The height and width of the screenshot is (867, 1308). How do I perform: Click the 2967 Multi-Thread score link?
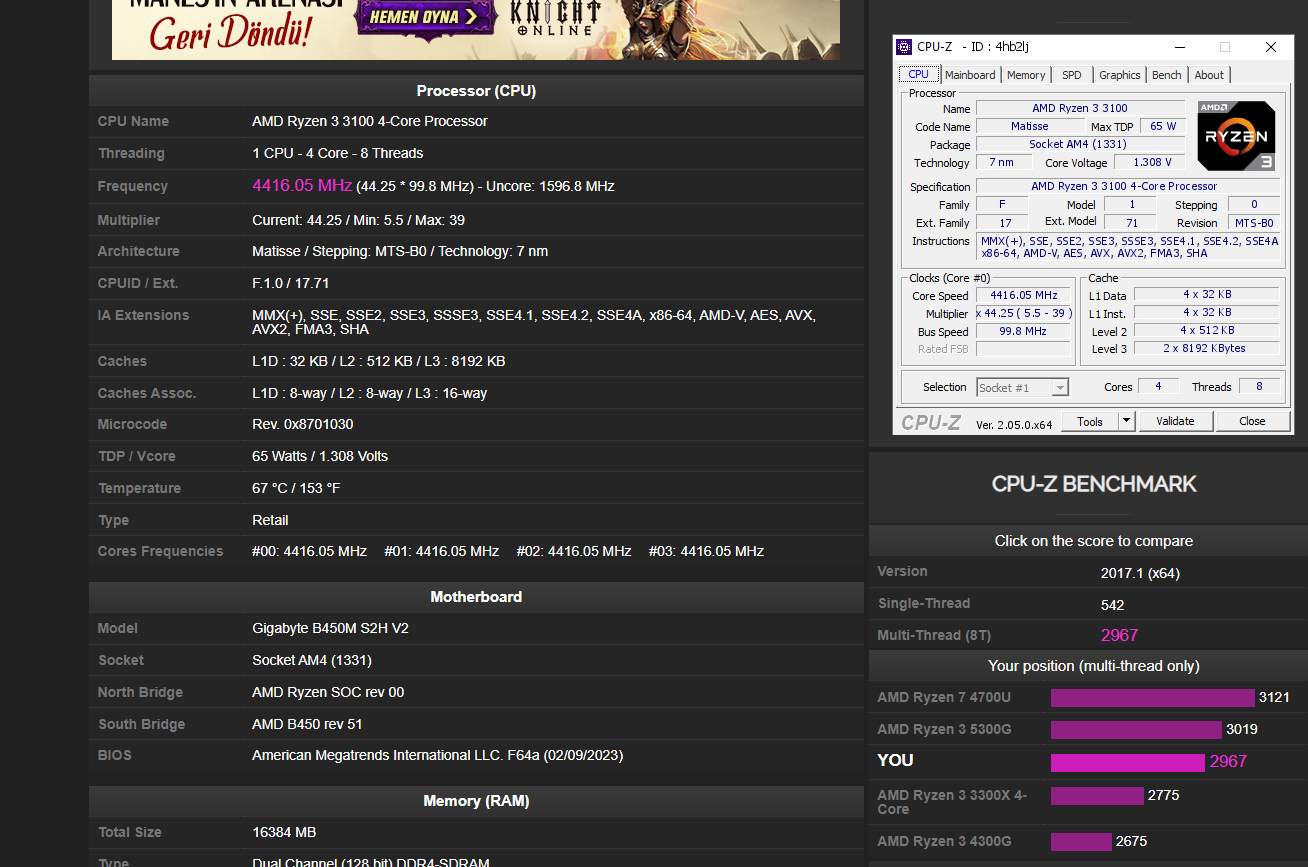tap(1119, 634)
